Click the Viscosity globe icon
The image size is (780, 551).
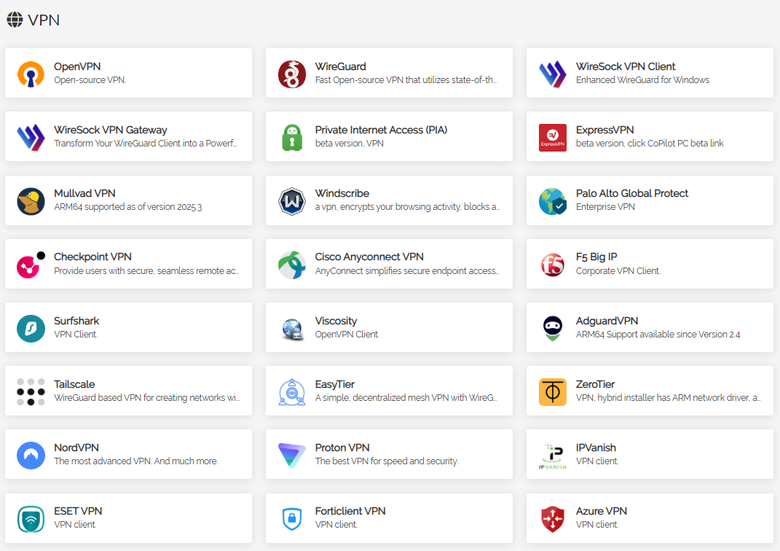point(292,329)
